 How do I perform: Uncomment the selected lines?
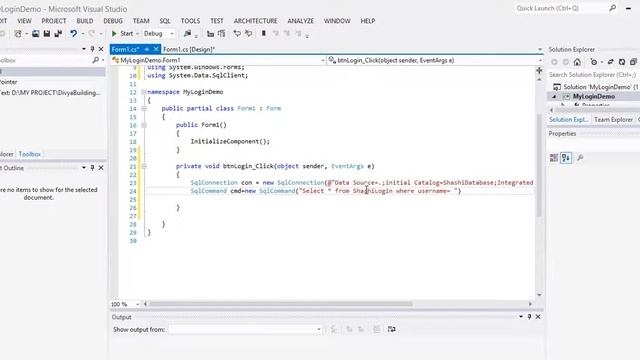tap(248, 33)
